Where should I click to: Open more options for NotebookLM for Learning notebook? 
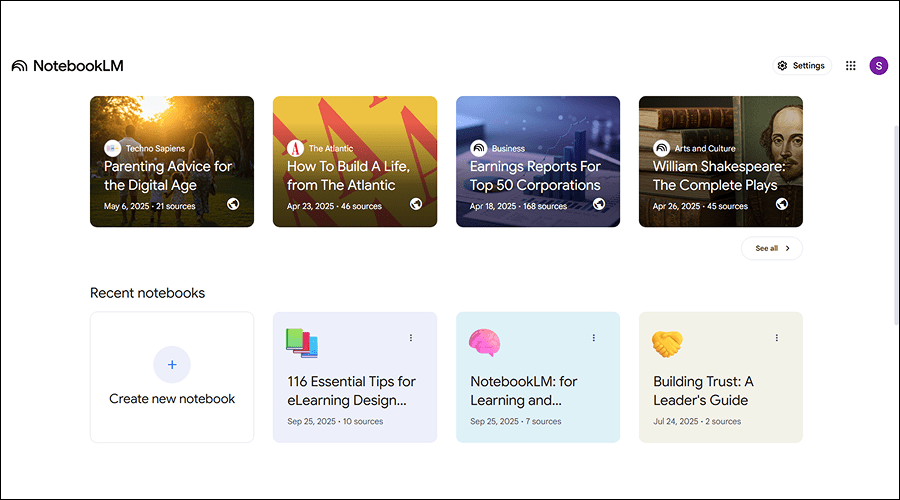(594, 338)
